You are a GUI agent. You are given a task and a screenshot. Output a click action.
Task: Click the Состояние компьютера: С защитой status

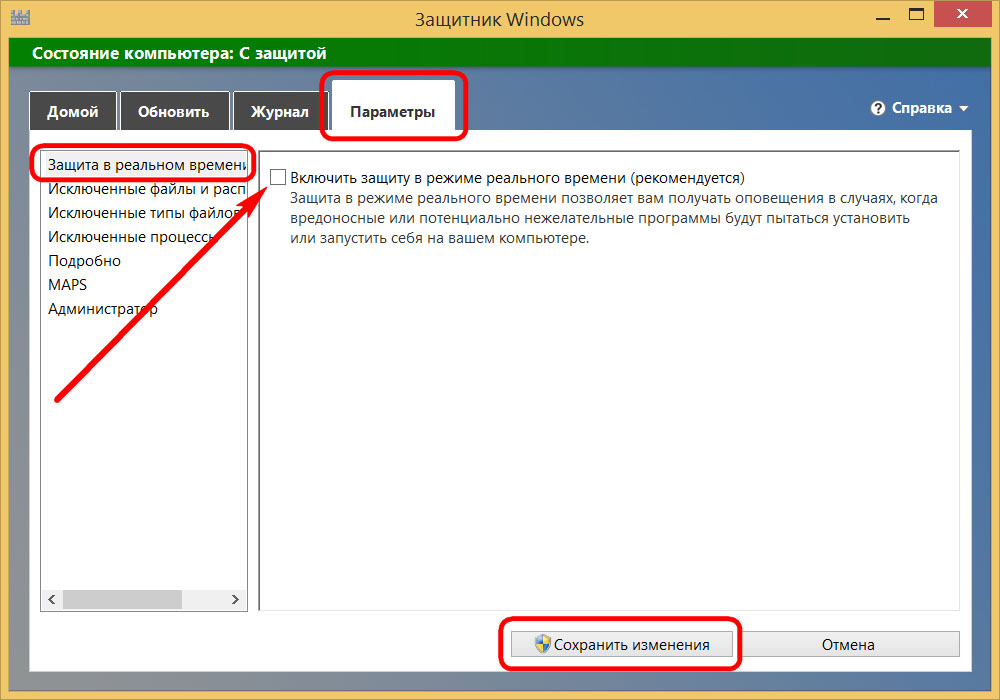click(x=179, y=53)
